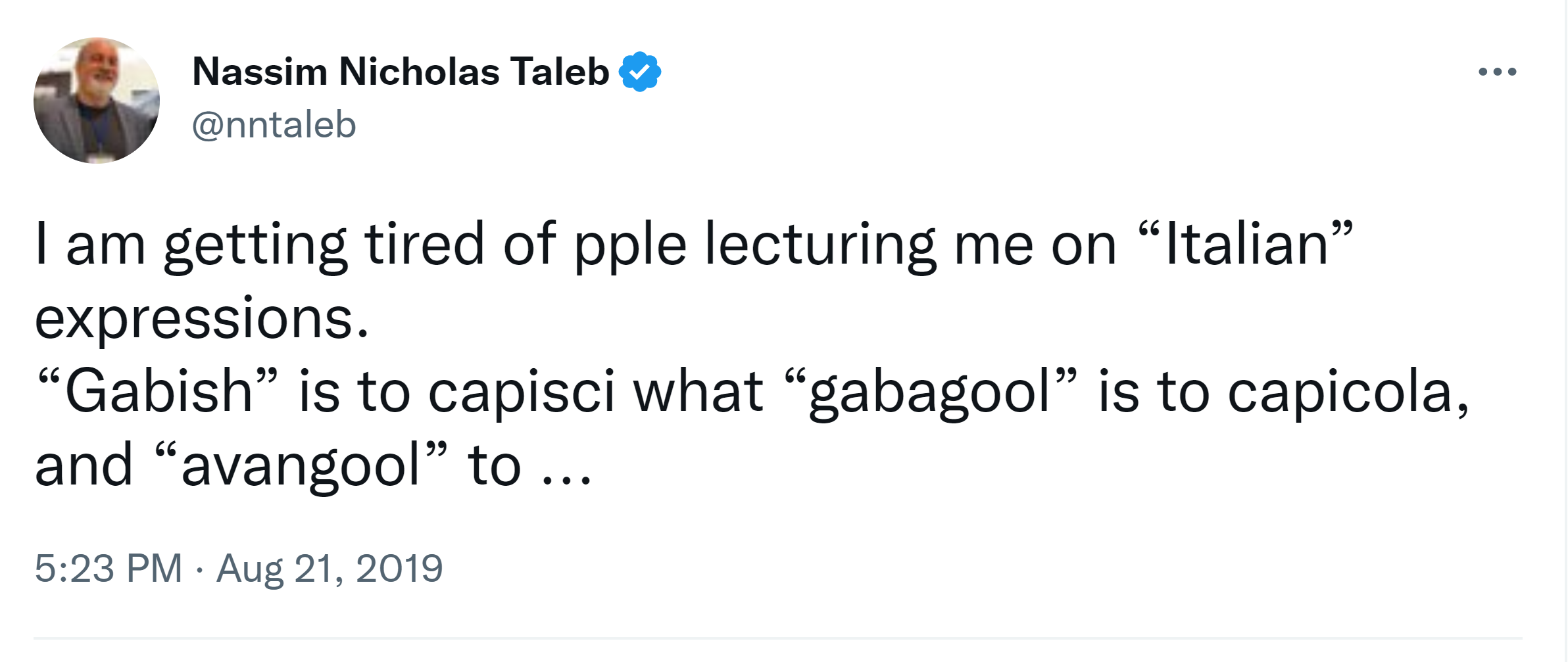Click the vertical border at right edge

1566,329
